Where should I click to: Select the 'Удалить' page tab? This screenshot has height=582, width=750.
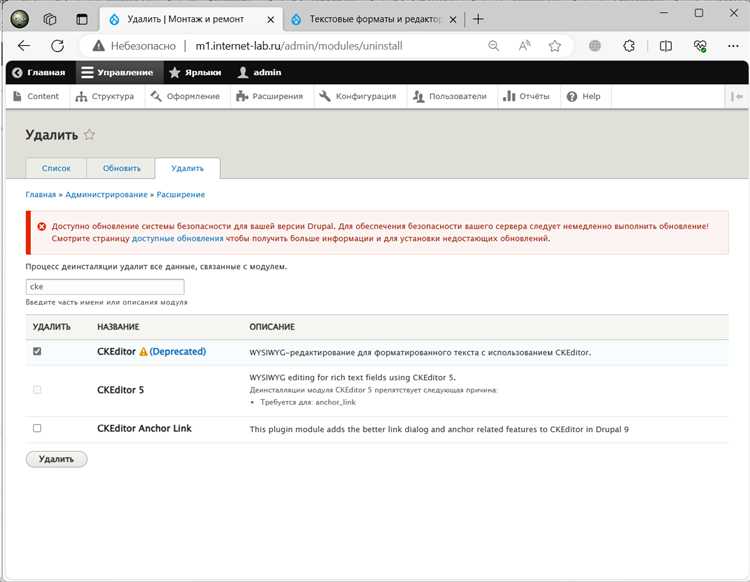tap(188, 168)
